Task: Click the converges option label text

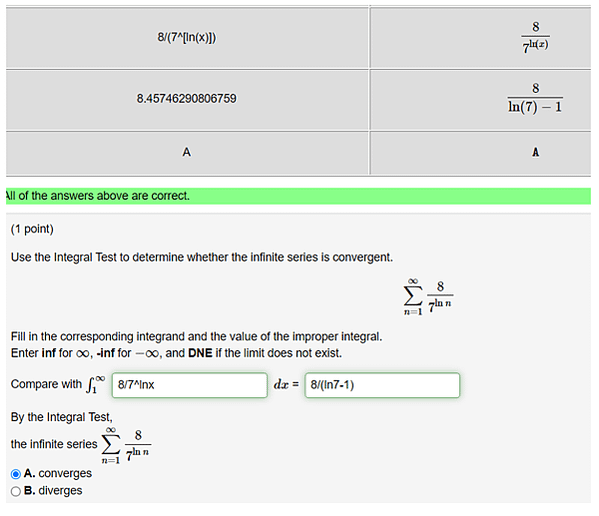Action: click(65, 474)
